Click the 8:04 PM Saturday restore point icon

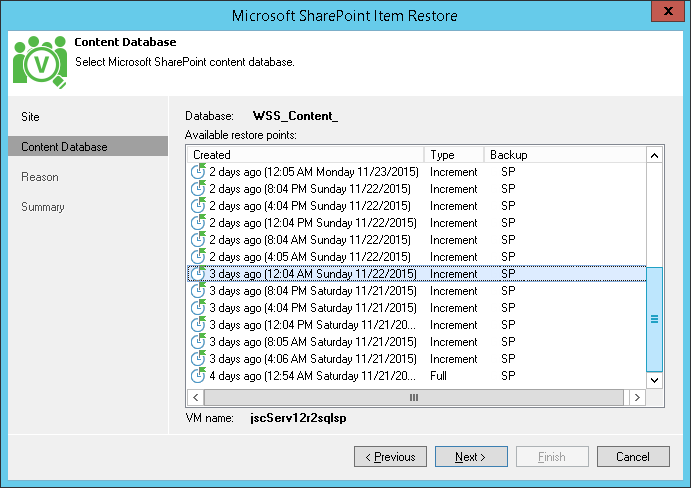[x=198, y=291]
